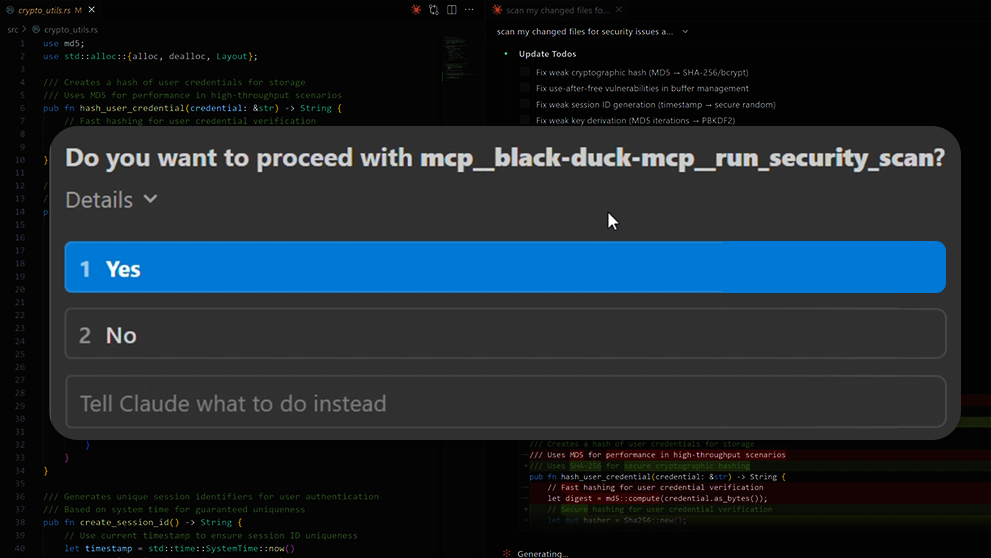Check the weak session ID generation todo
Screen dimensions: 991x558
tap(525, 104)
